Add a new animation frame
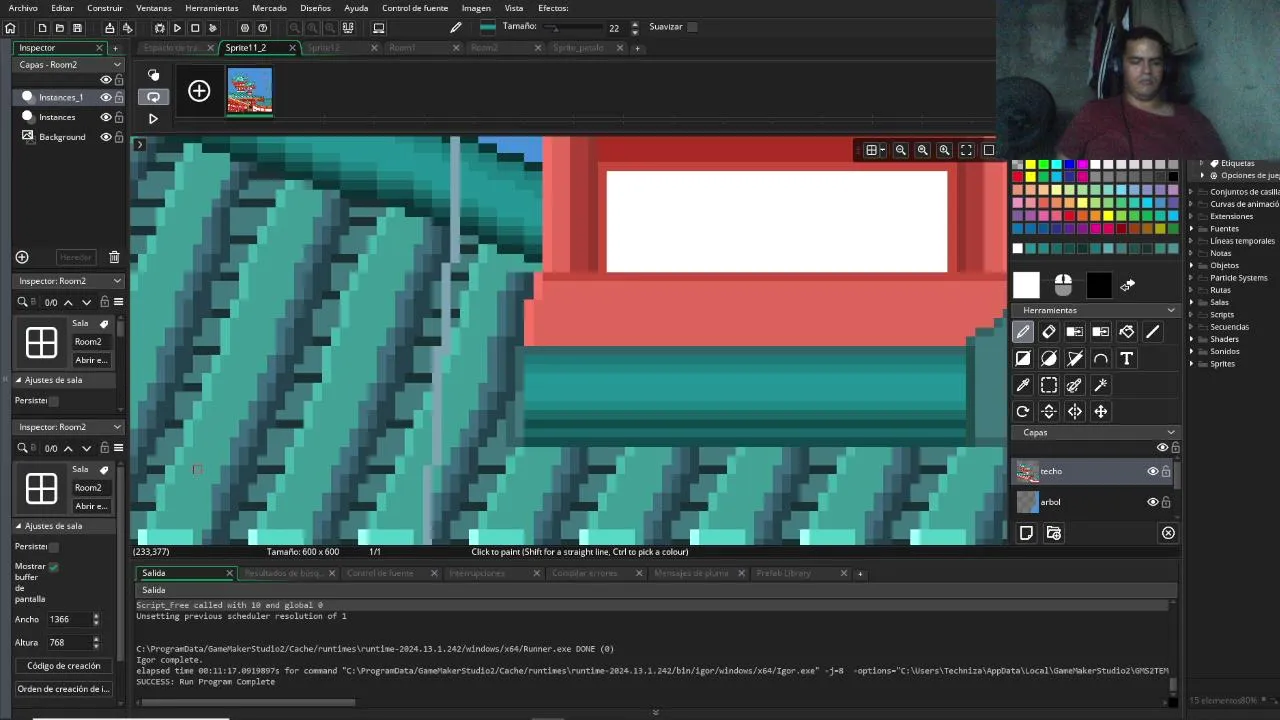 point(199,91)
